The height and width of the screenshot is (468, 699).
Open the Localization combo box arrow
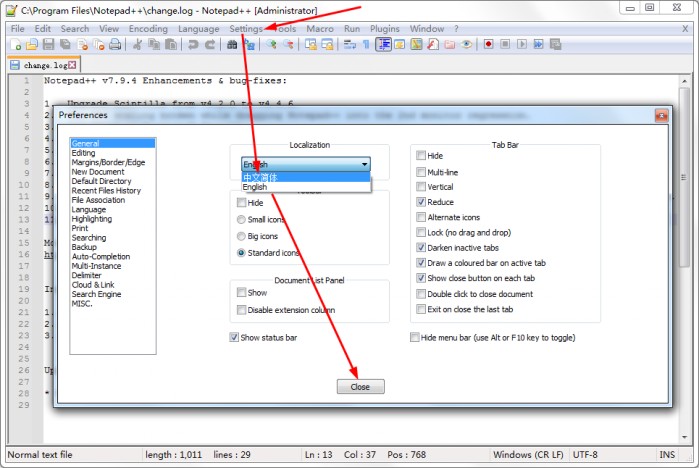(364, 164)
